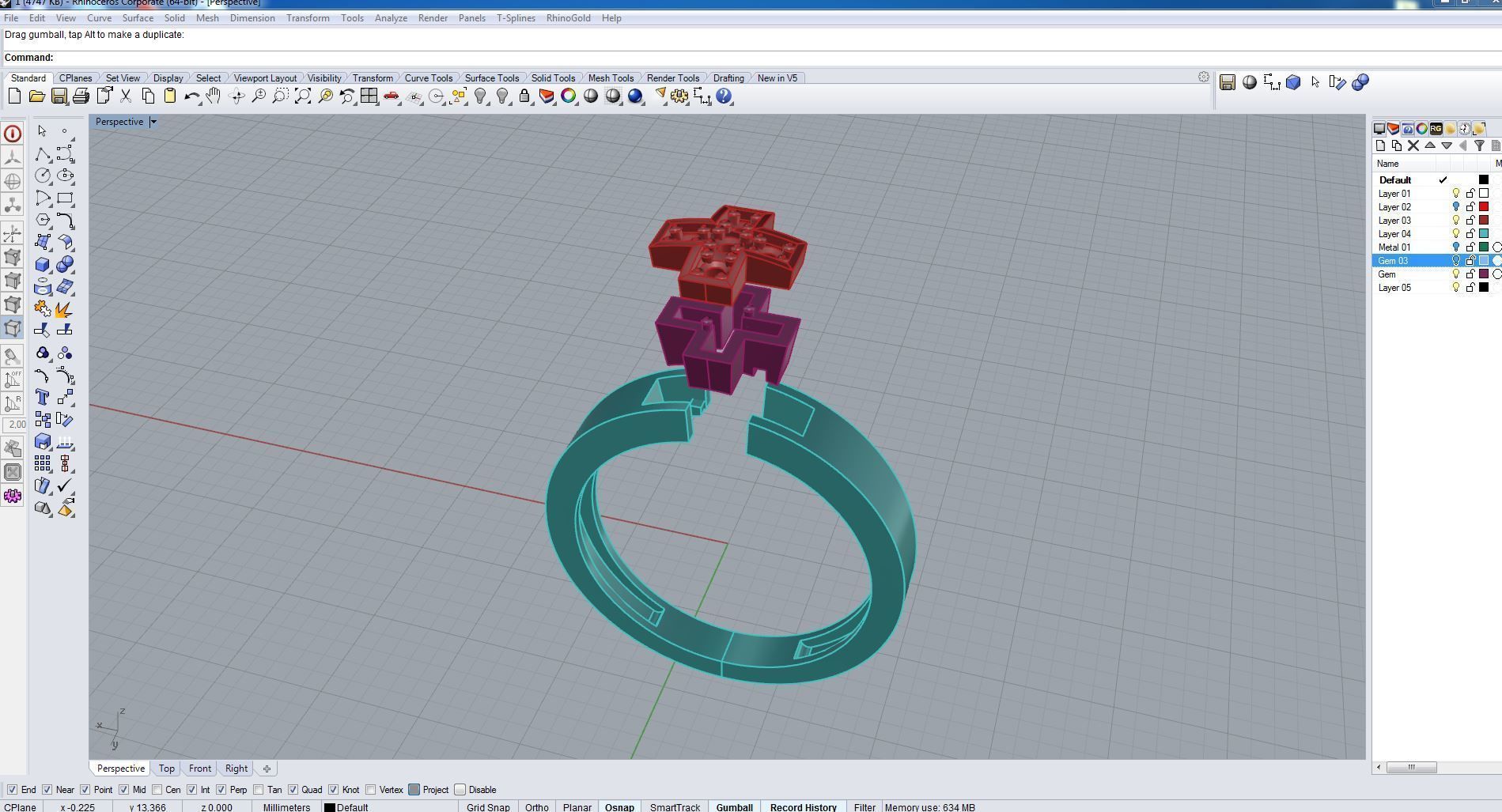This screenshot has width=1502, height=812.
Task: Check the Disable osnap checkbox
Action: (460, 789)
